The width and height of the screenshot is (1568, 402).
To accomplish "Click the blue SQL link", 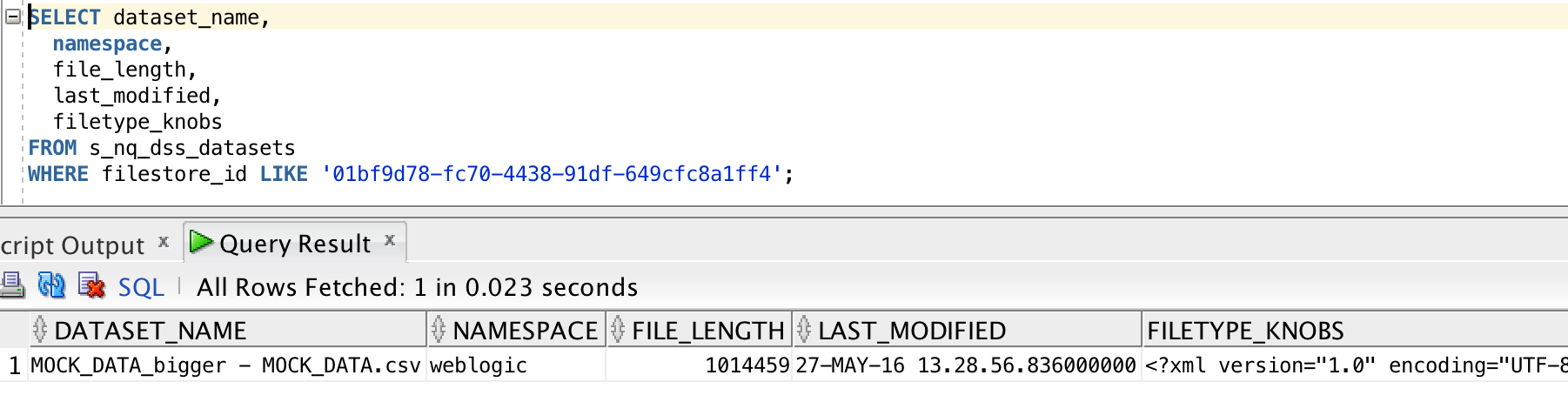I will coord(141,287).
